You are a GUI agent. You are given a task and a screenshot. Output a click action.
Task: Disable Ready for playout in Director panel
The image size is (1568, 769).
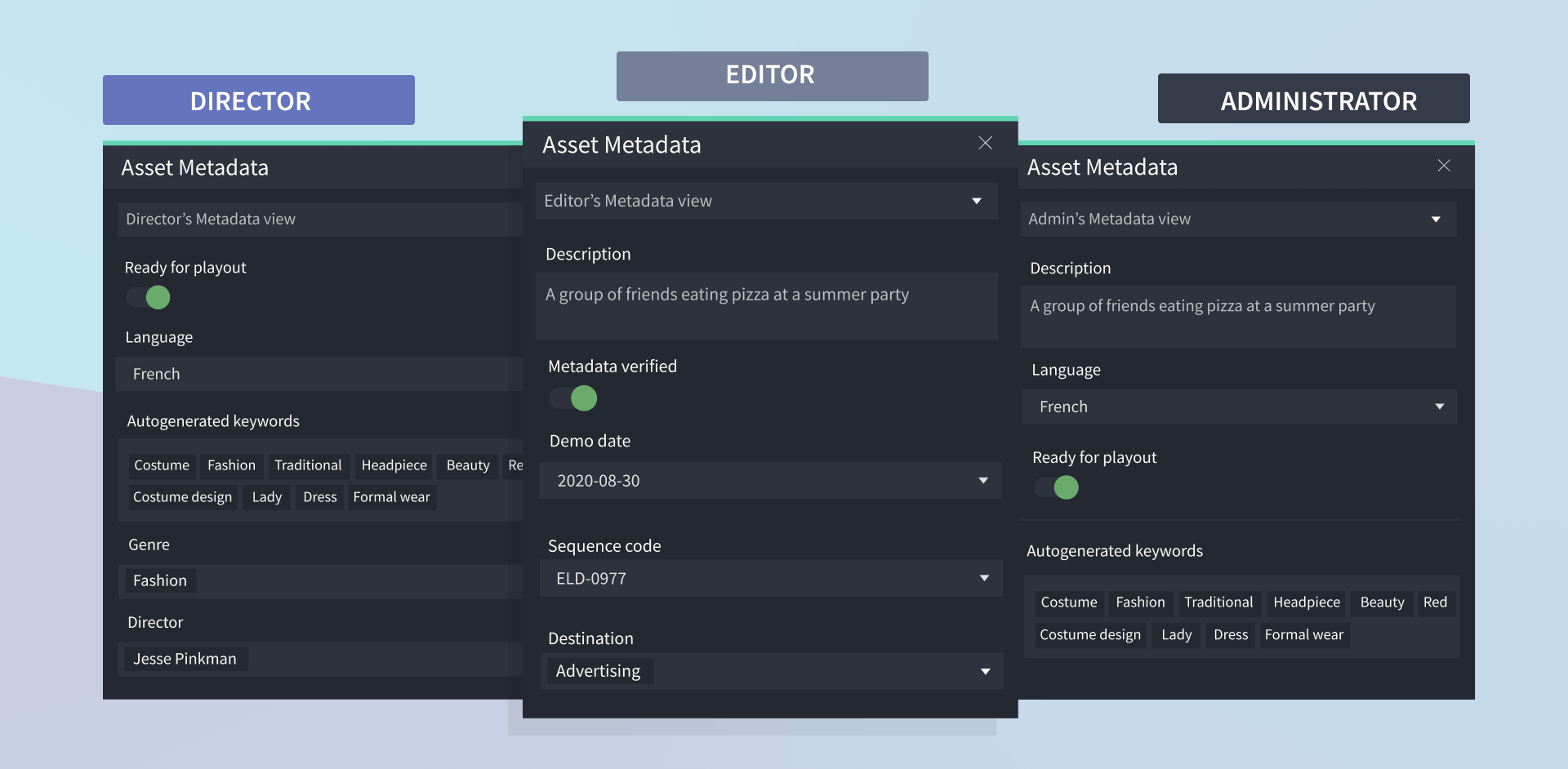149,298
